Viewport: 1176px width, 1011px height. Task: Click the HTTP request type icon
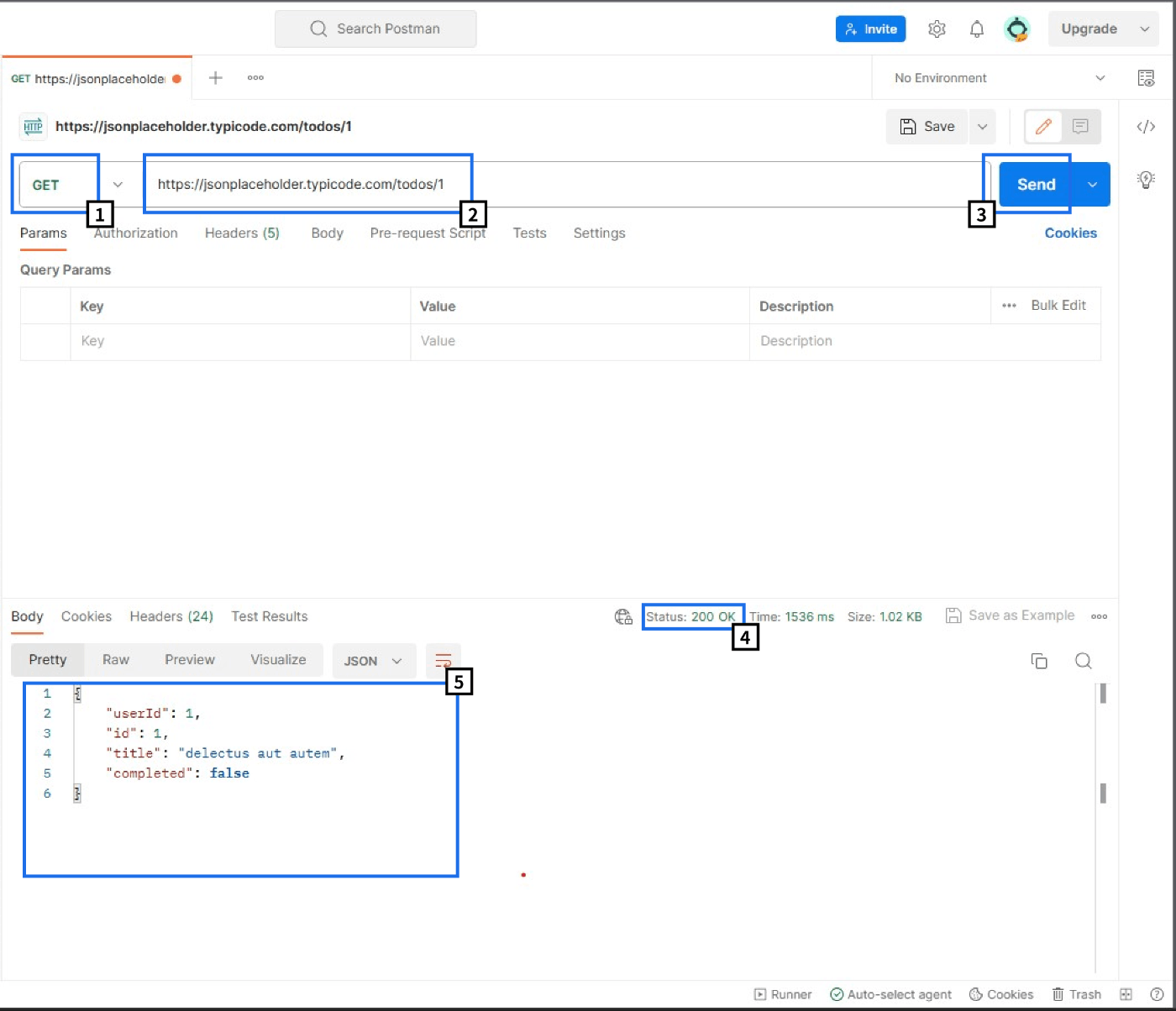(33, 127)
